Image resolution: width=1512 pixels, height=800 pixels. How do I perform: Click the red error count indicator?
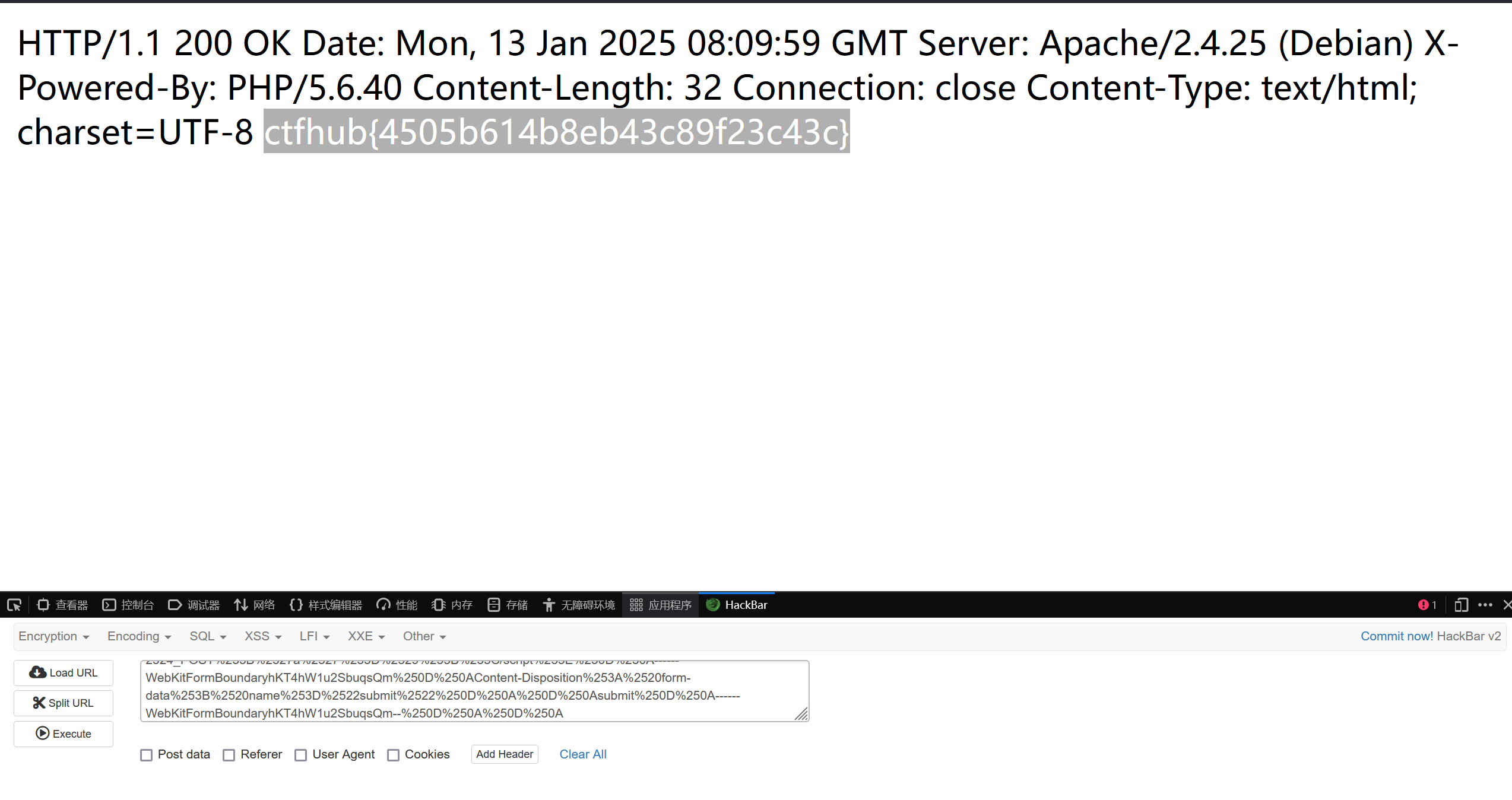coord(1427,605)
